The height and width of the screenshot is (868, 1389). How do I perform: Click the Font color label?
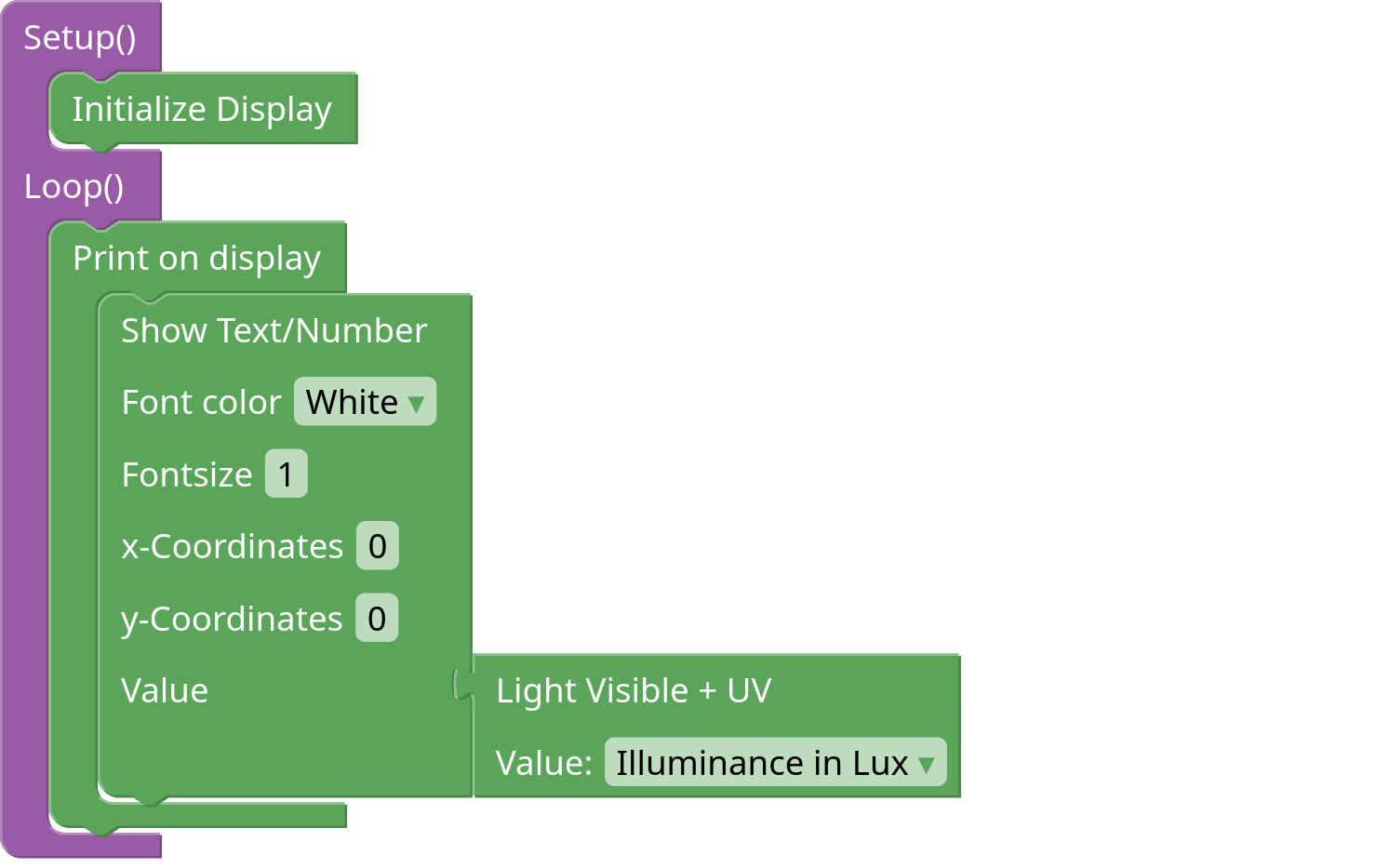(201, 402)
